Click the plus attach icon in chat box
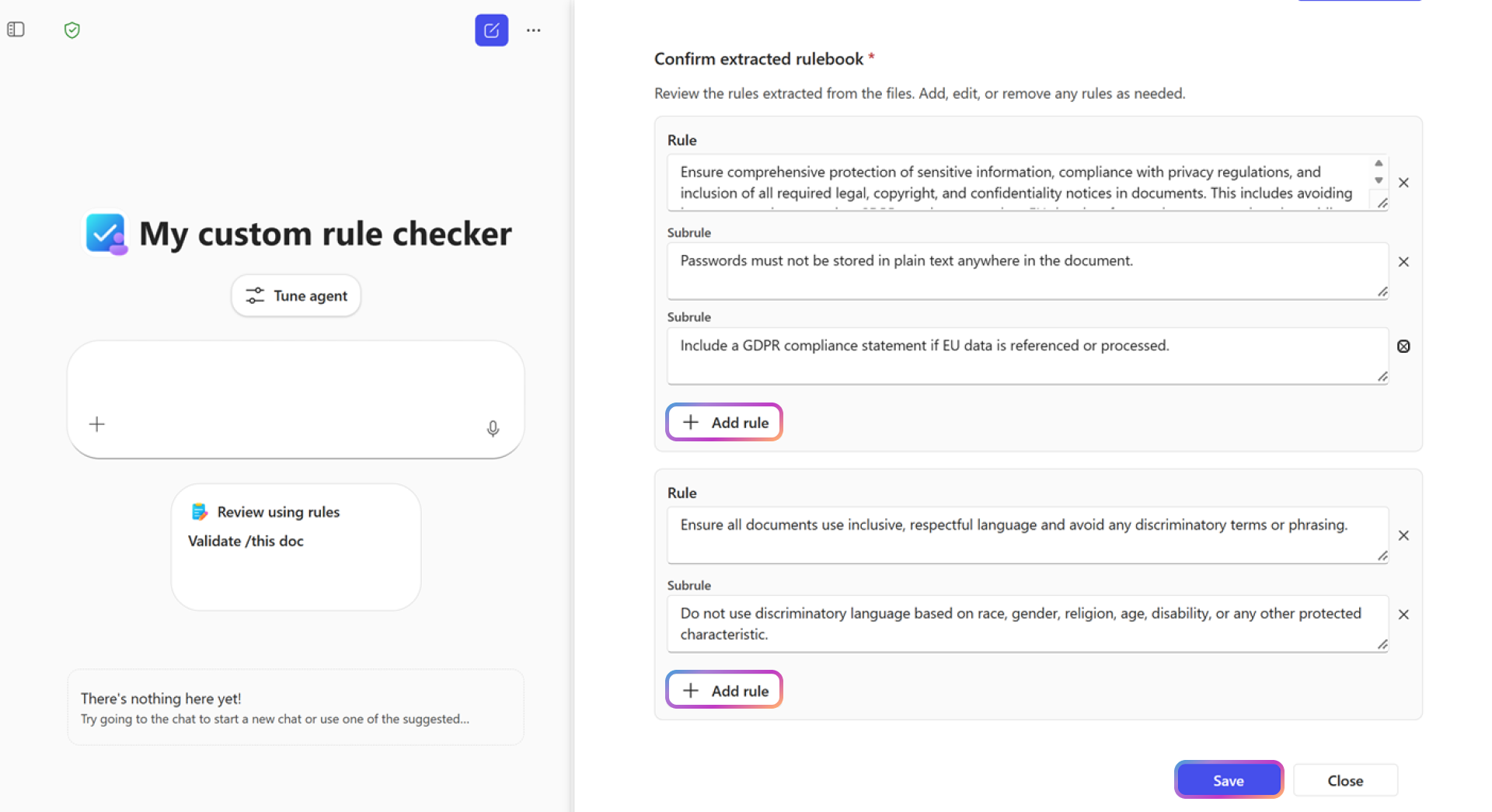 (x=97, y=424)
